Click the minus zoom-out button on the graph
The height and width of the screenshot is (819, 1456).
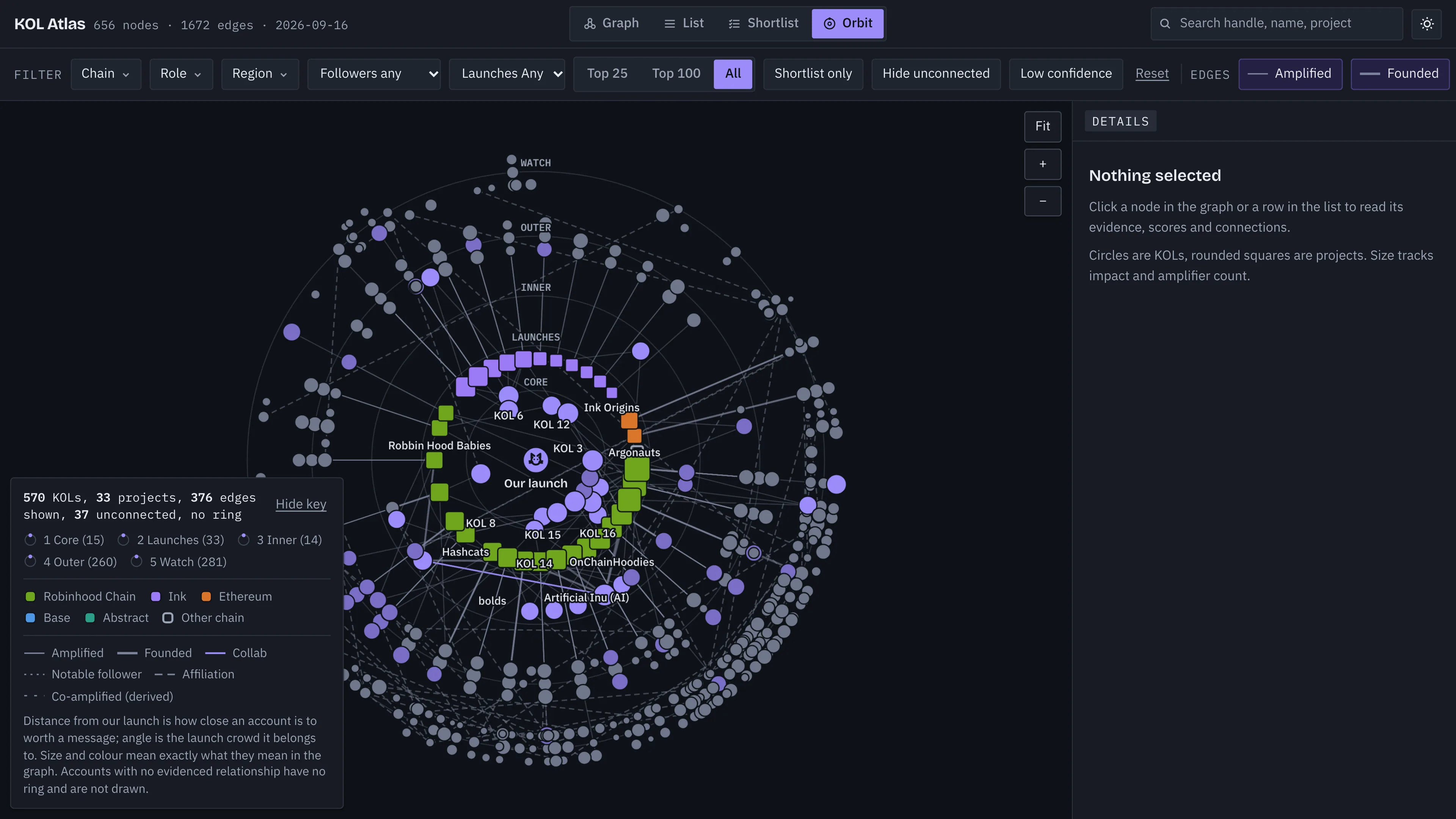(x=1042, y=201)
